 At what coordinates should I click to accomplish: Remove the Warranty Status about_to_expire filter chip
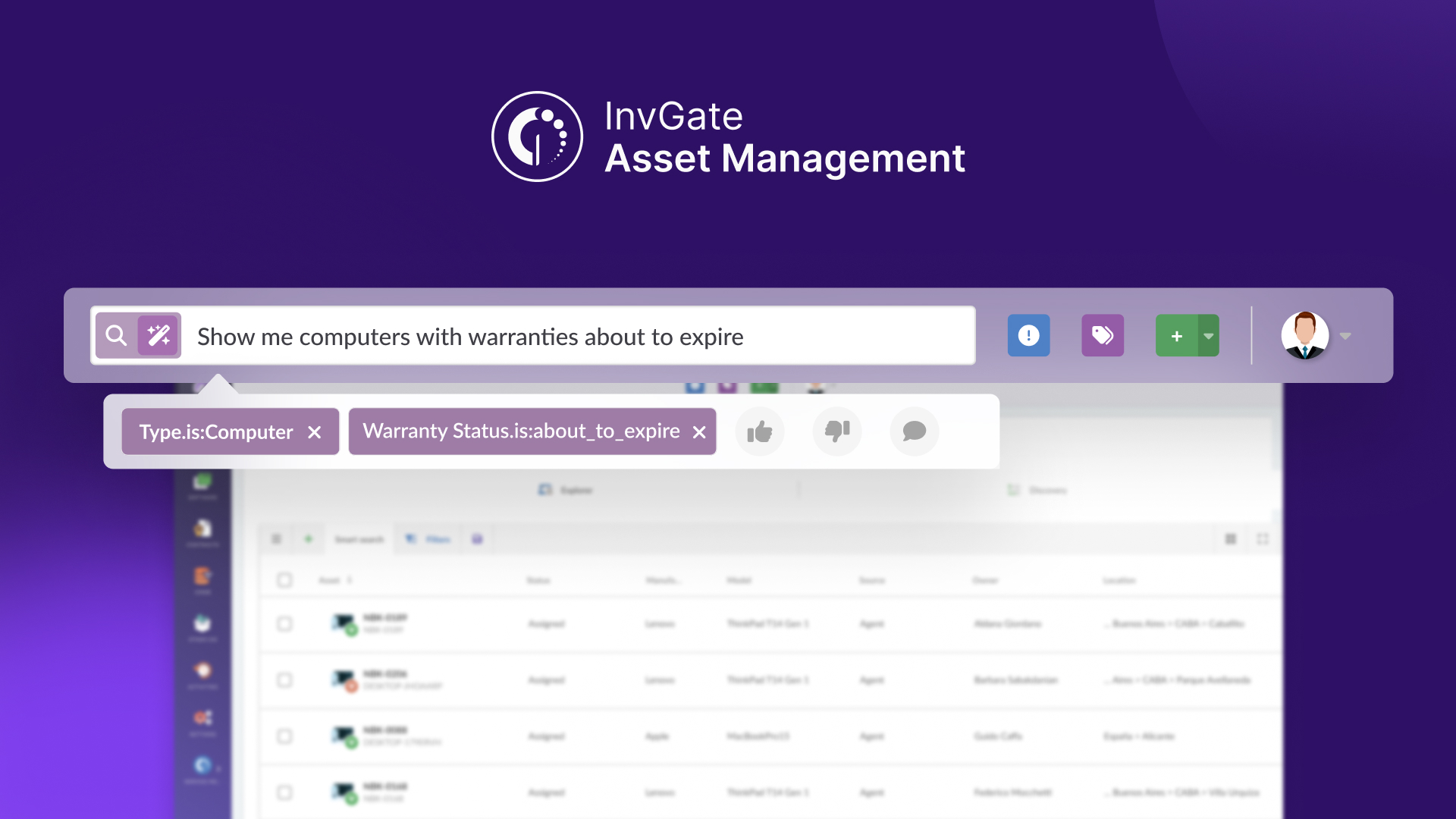pos(699,432)
